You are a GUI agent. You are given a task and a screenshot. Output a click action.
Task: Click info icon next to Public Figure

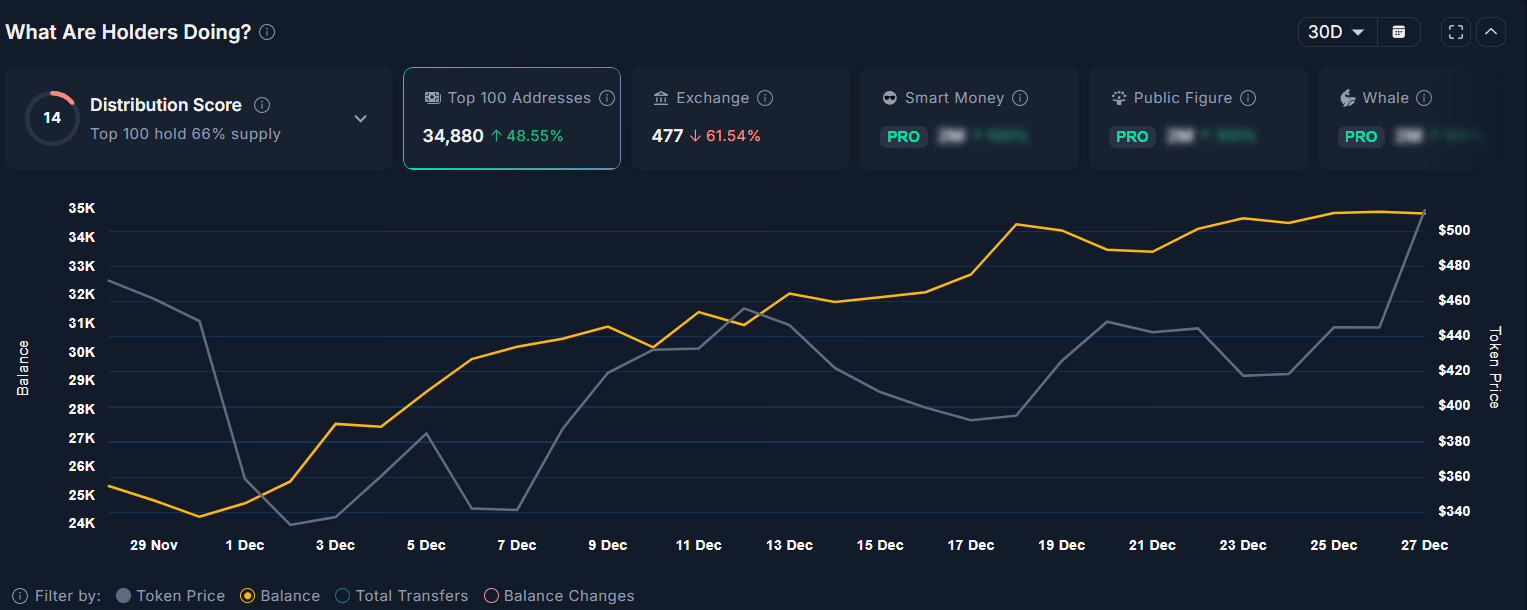point(1248,98)
